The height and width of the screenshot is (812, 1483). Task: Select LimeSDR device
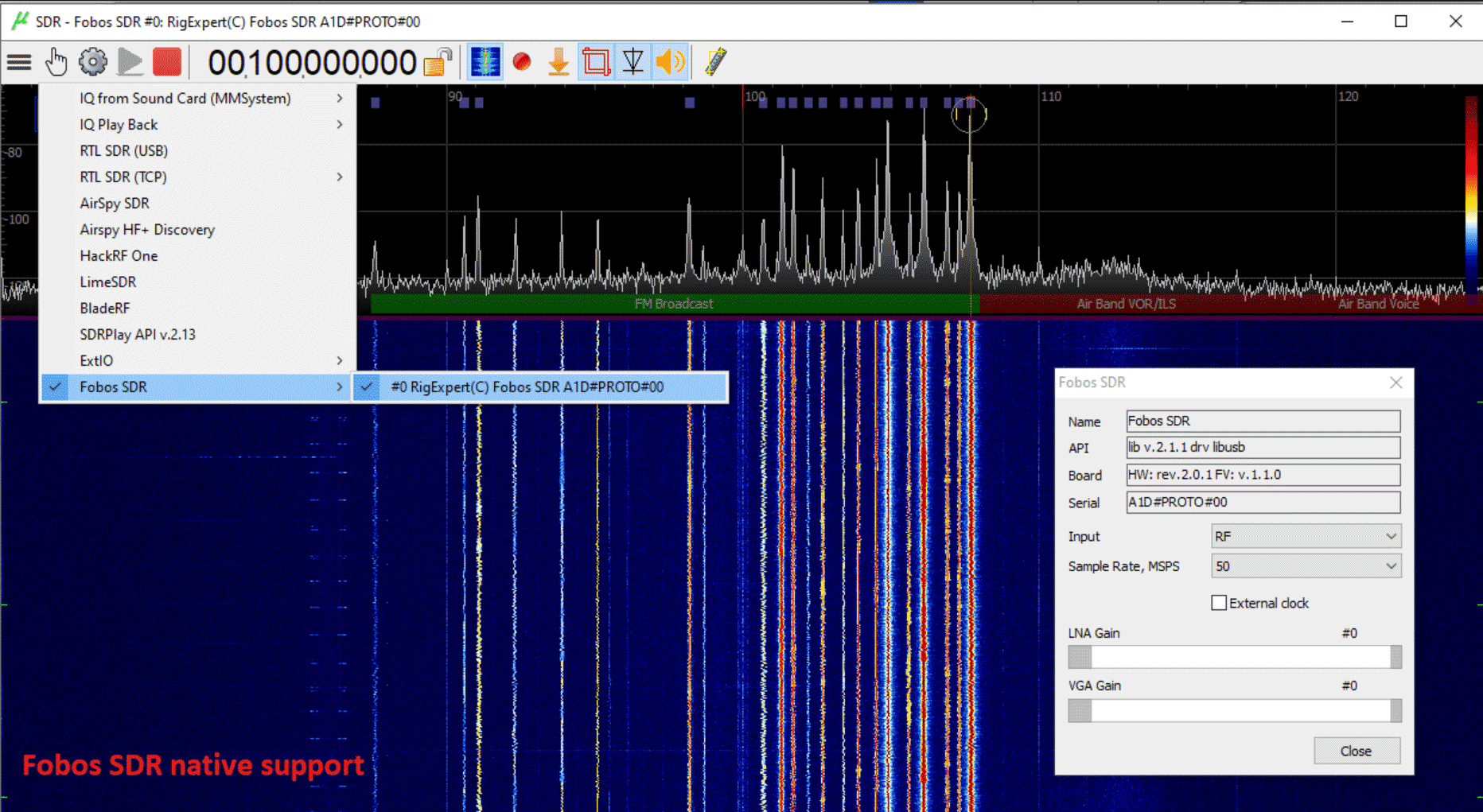[197, 282]
